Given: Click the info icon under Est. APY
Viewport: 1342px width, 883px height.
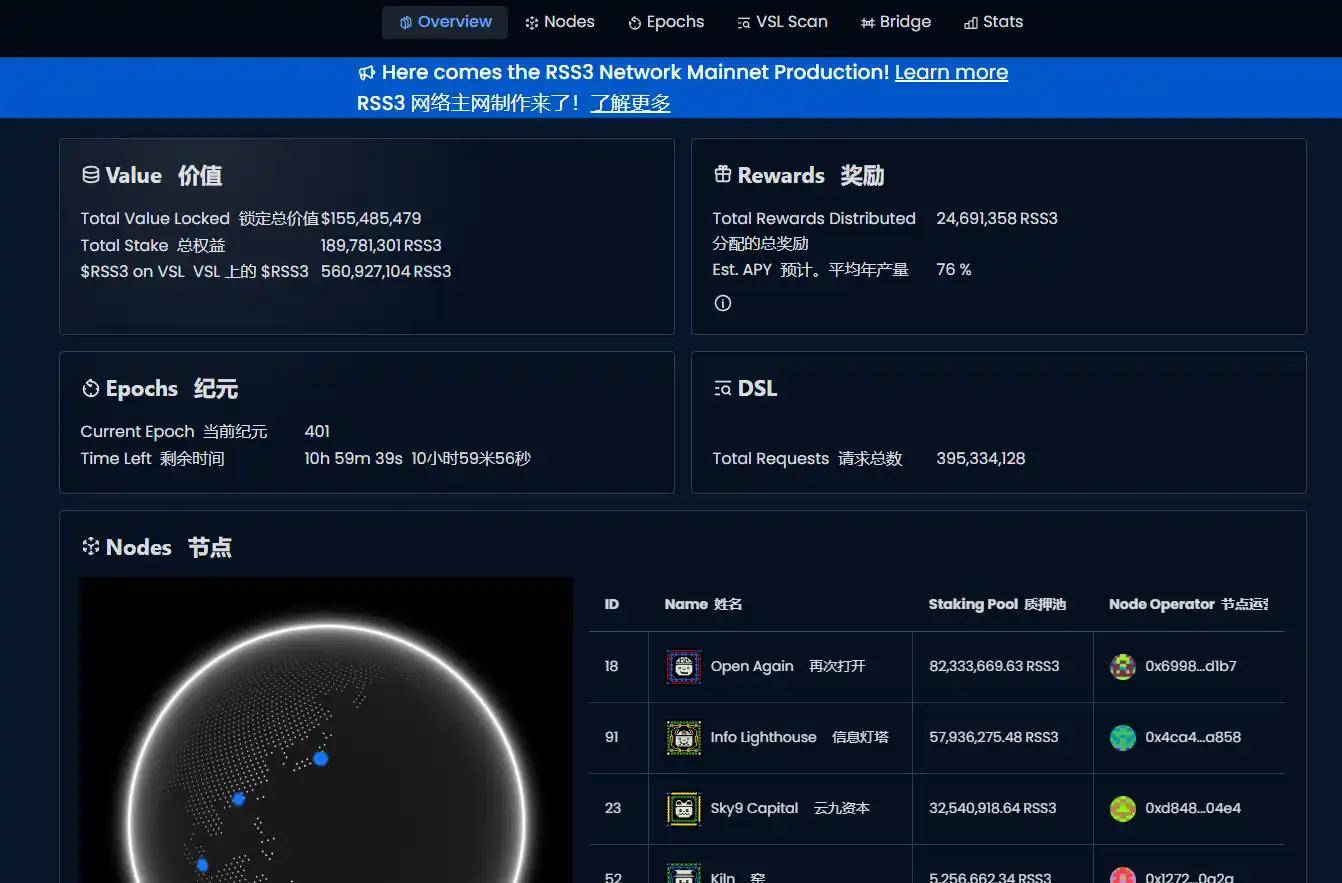Looking at the screenshot, I should (723, 303).
